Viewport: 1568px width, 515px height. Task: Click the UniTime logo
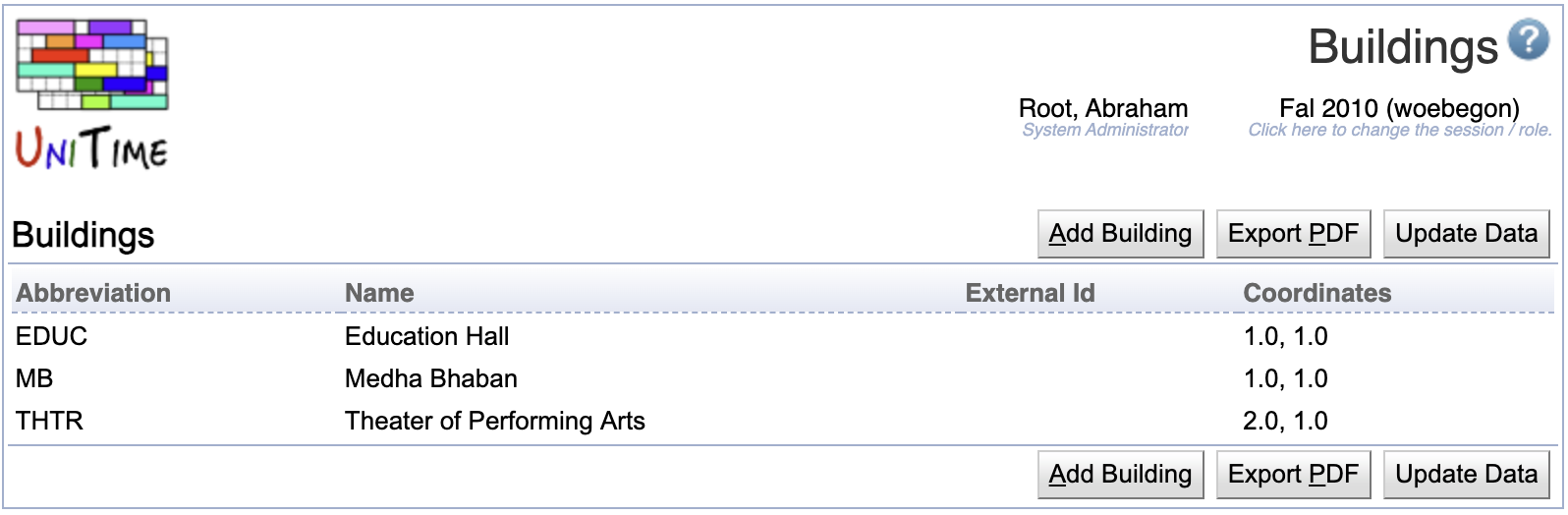(x=91, y=94)
